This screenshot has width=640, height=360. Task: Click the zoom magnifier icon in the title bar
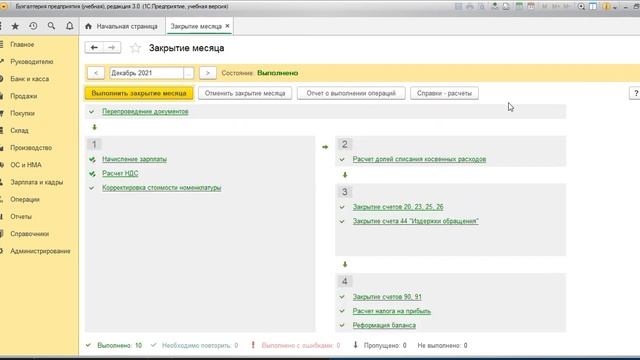tap(581, 7)
